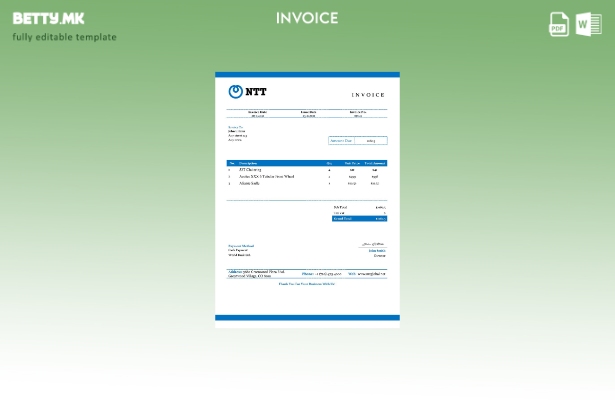Click the NTT circular logo icon

tap(236, 92)
